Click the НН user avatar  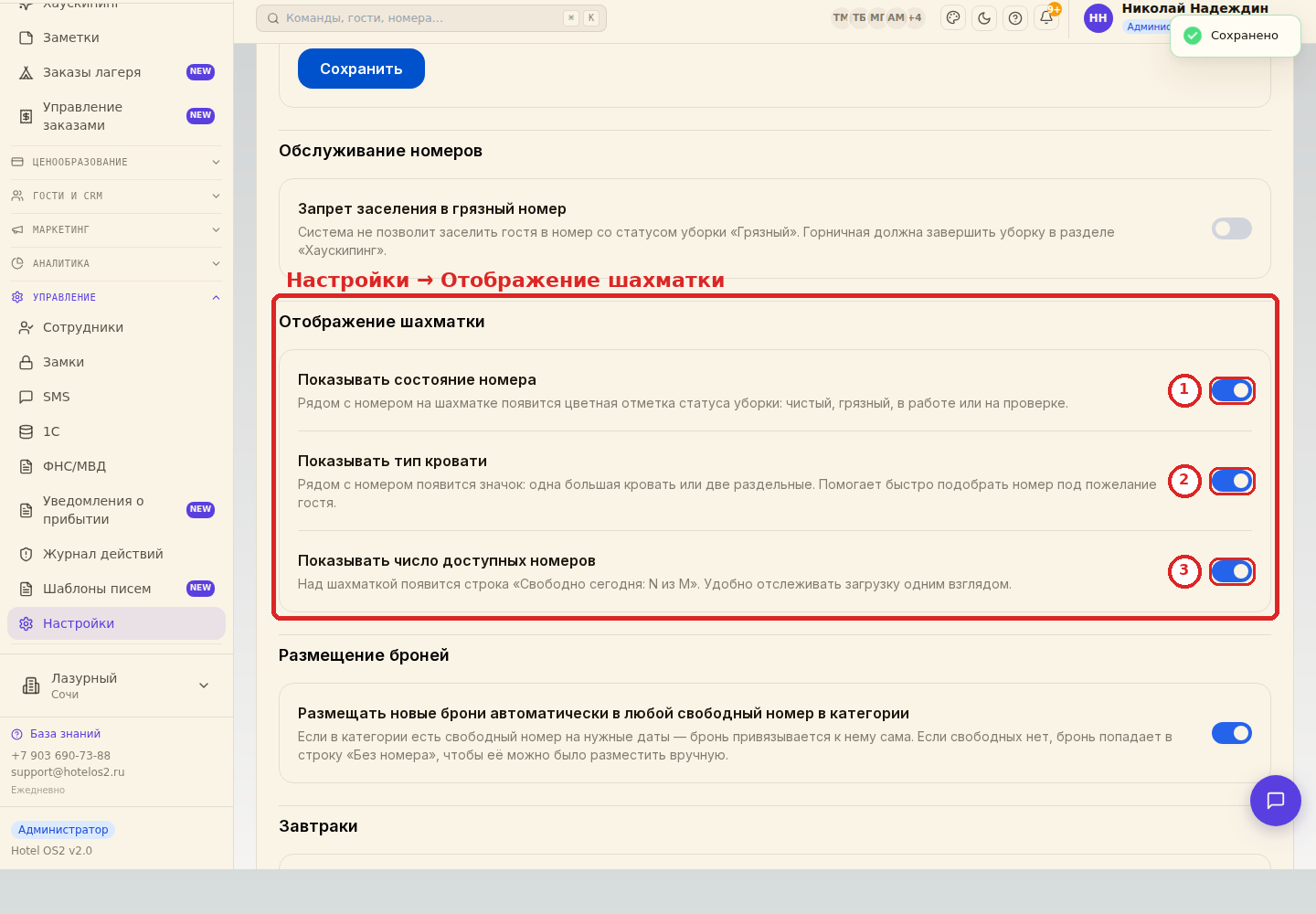tap(1098, 17)
